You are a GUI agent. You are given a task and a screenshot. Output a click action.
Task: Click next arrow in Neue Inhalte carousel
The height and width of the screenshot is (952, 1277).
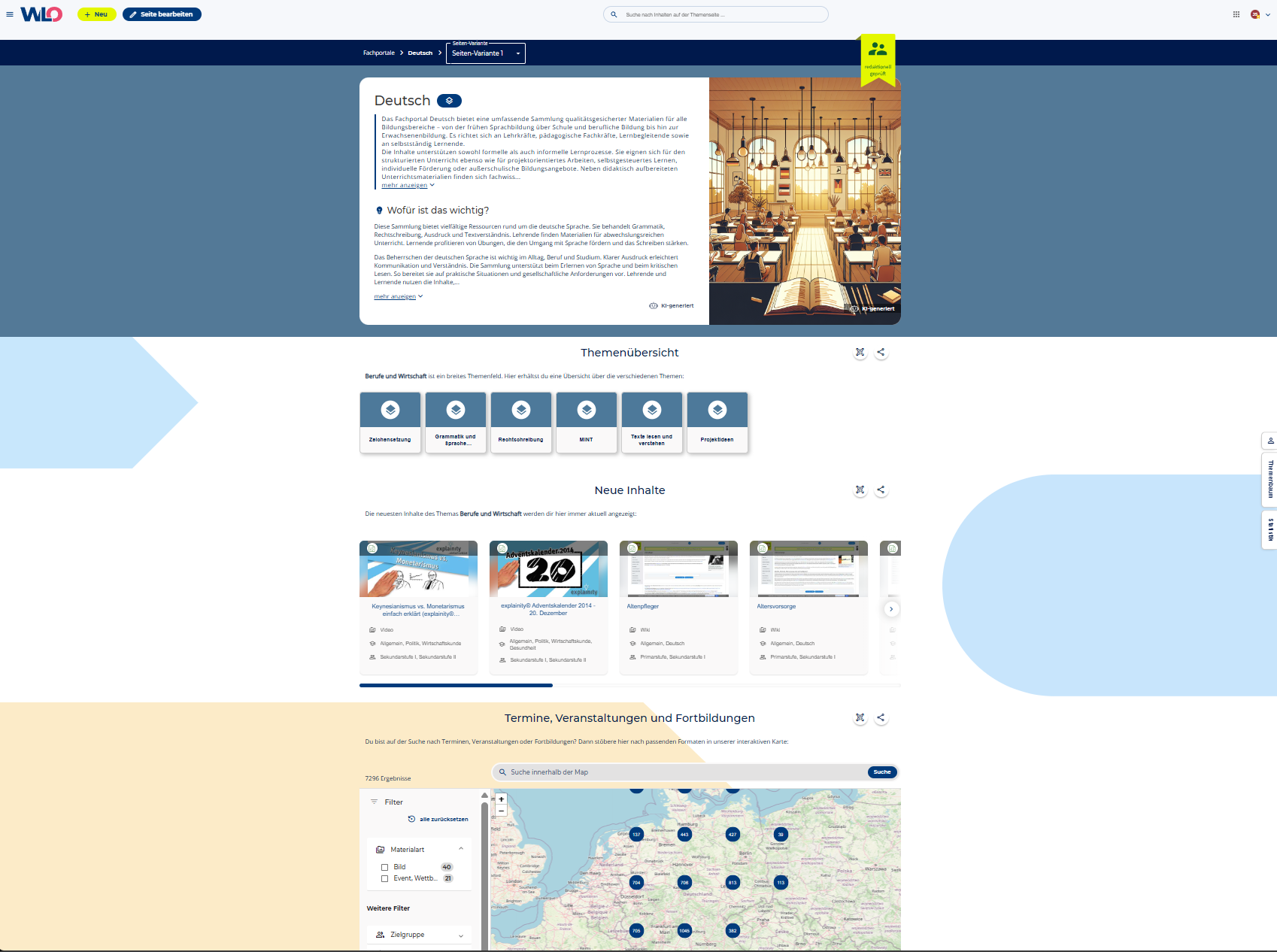tap(891, 609)
